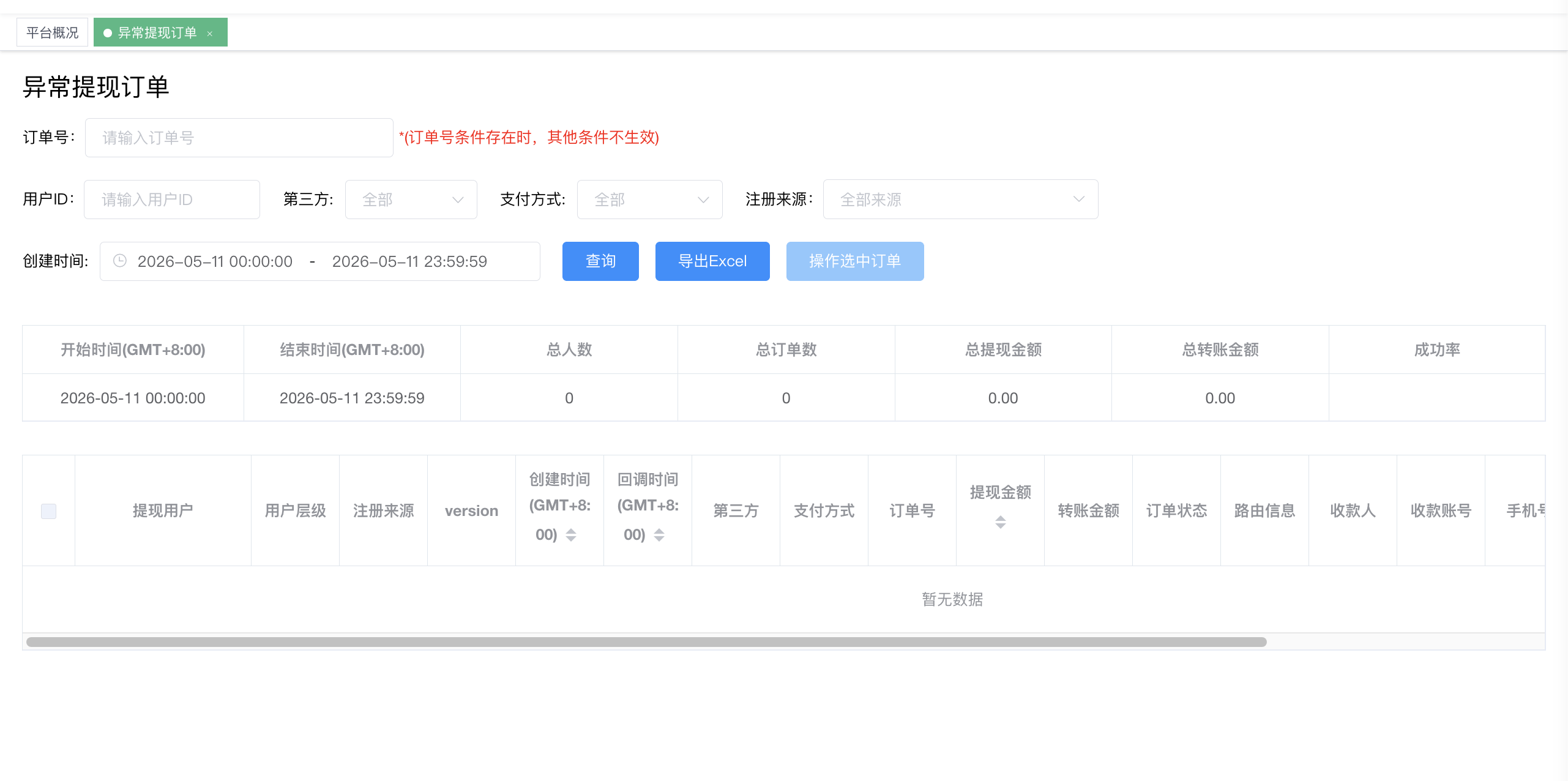The width and height of the screenshot is (1568, 781).
Task: Click the 支付方式 table column header
Action: (824, 510)
